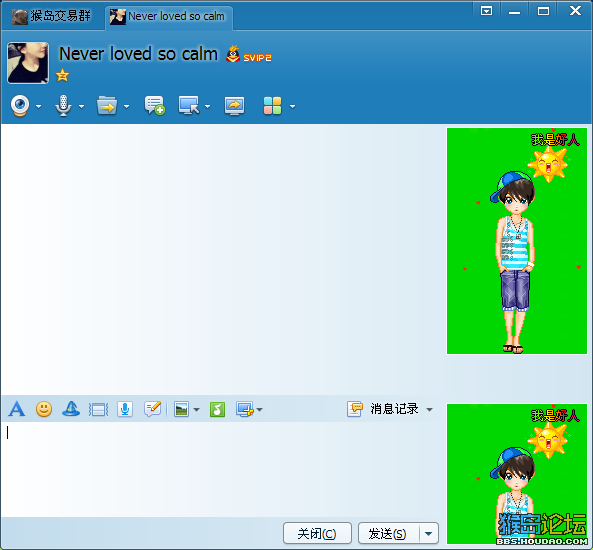Image resolution: width=593 pixels, height=550 pixels.
Task: Click the 关闭(C) button
Action: 317,534
